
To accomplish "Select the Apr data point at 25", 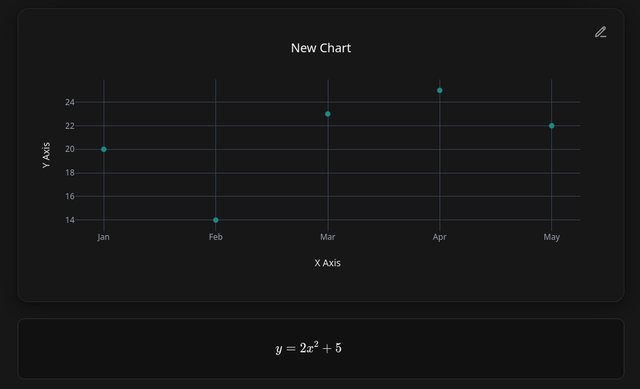I will click(440, 91).
